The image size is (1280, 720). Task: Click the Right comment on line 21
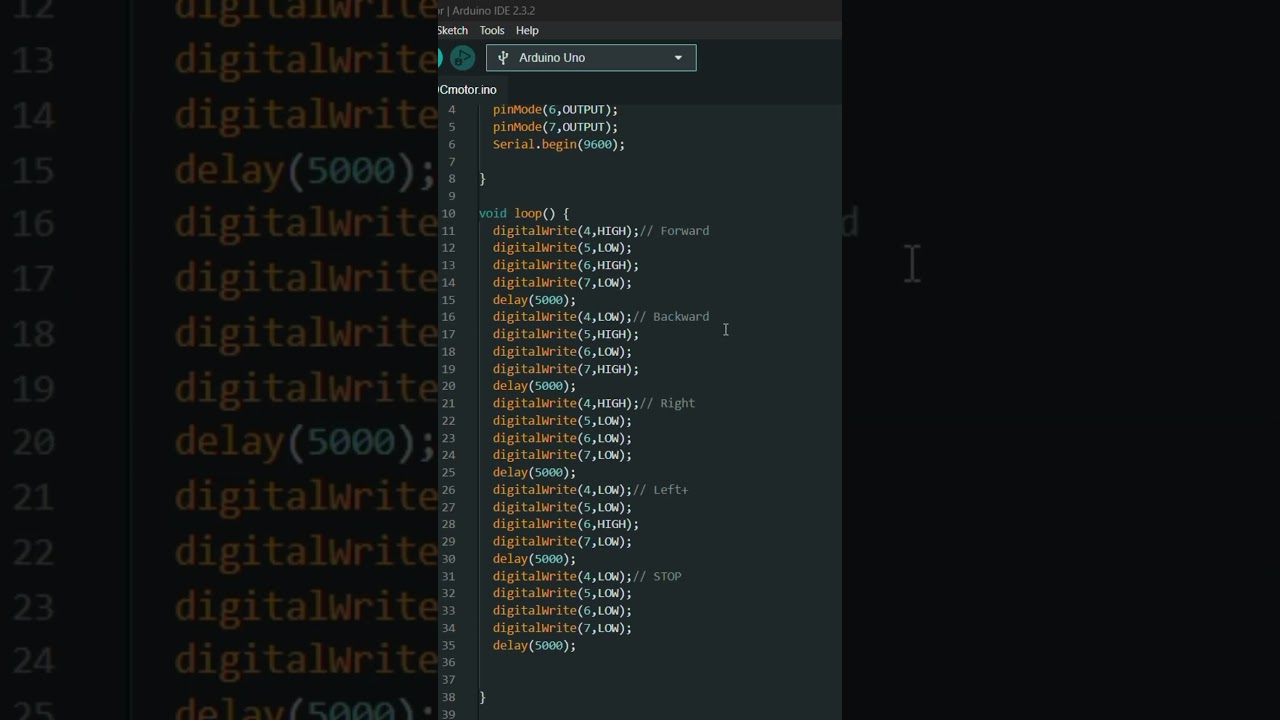(677, 403)
